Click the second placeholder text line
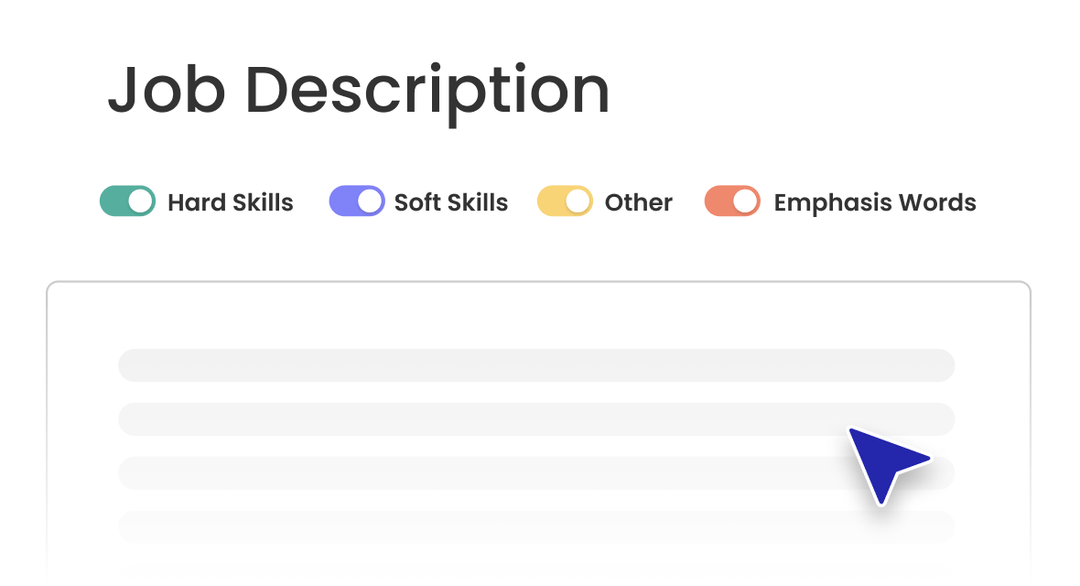Screen dimensions: 1080x586 pyautogui.click(x=537, y=419)
